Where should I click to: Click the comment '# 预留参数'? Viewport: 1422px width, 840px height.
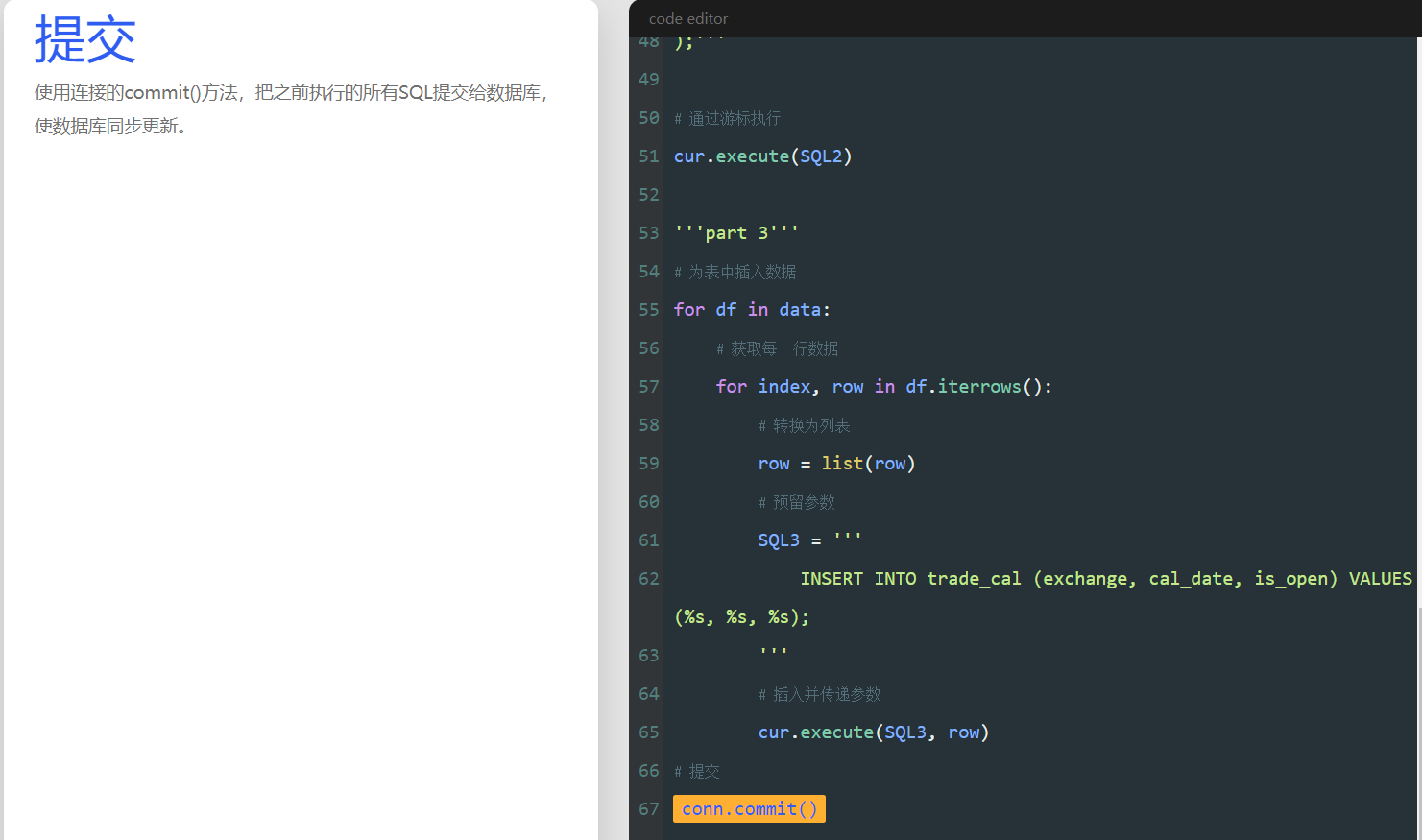(x=796, y=502)
